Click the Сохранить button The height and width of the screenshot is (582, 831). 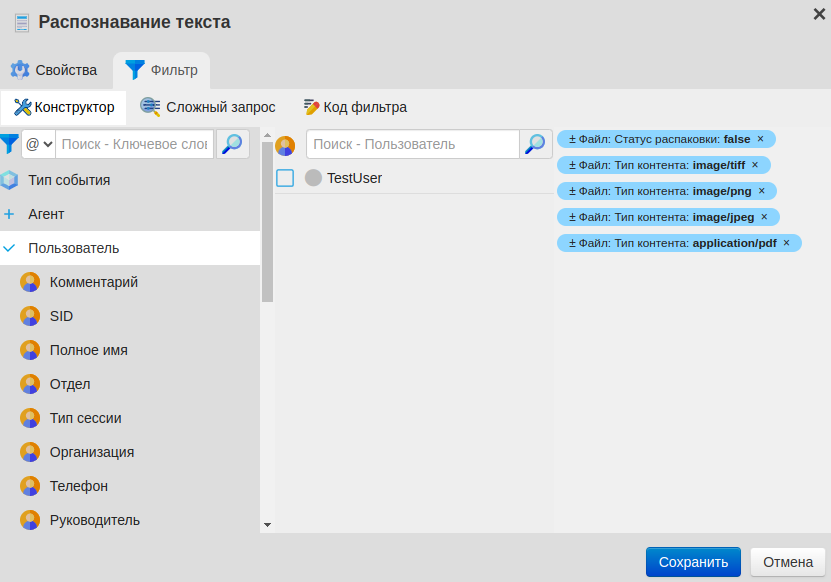pos(693,562)
